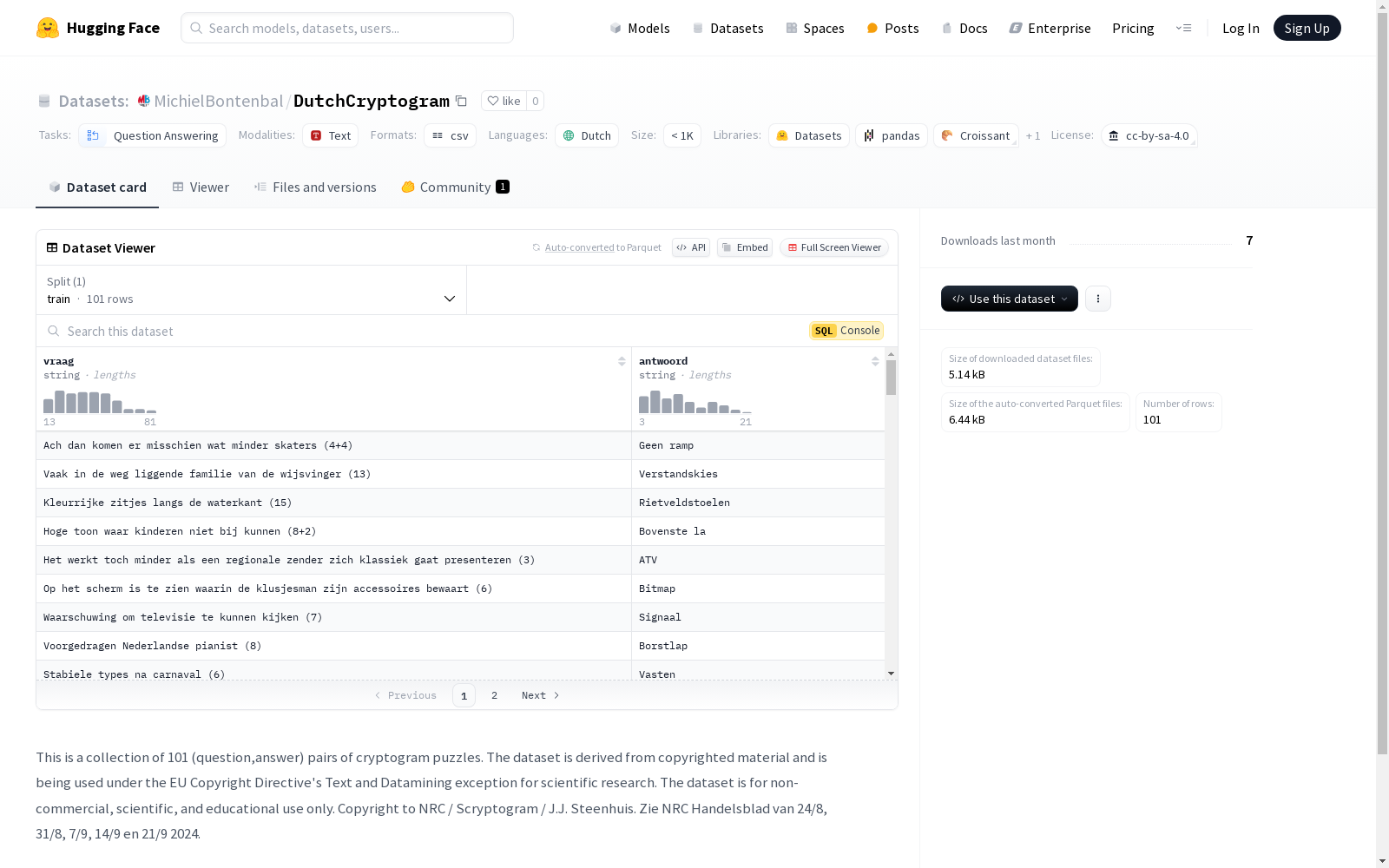
Task: Select the cell 'Verstandskies'
Action: (x=758, y=474)
